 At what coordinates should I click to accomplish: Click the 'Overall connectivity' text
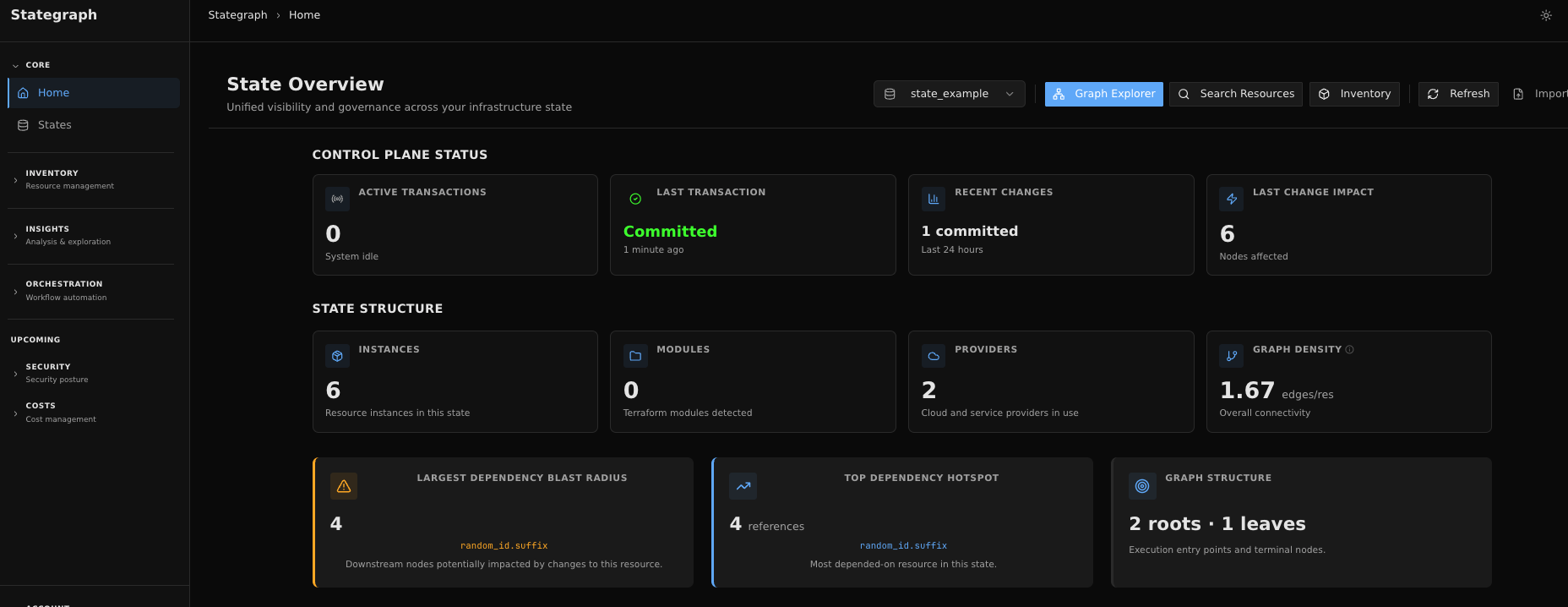pos(1265,413)
